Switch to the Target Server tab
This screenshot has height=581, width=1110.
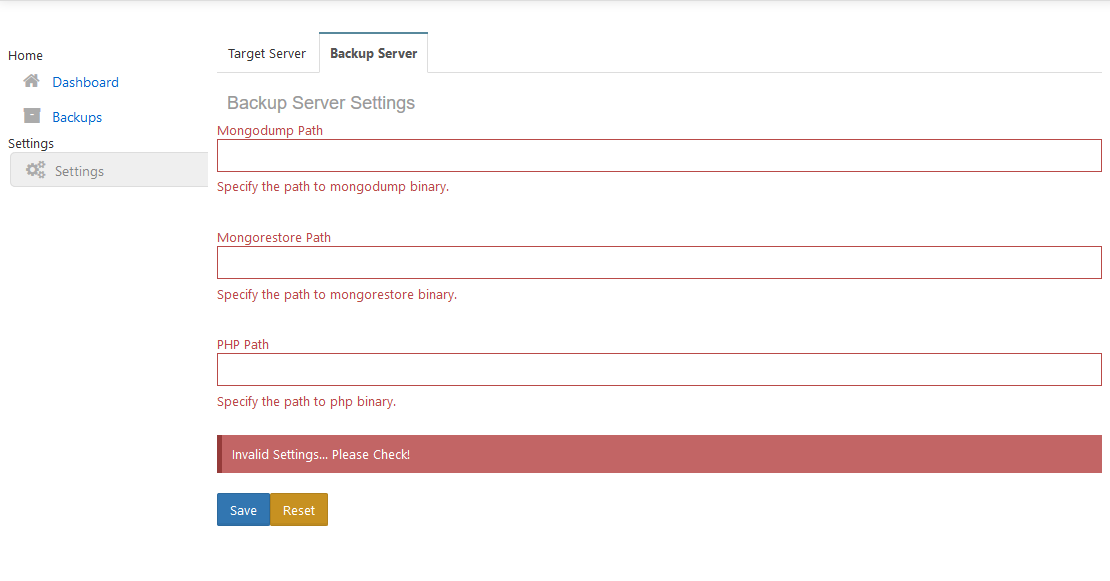267,53
